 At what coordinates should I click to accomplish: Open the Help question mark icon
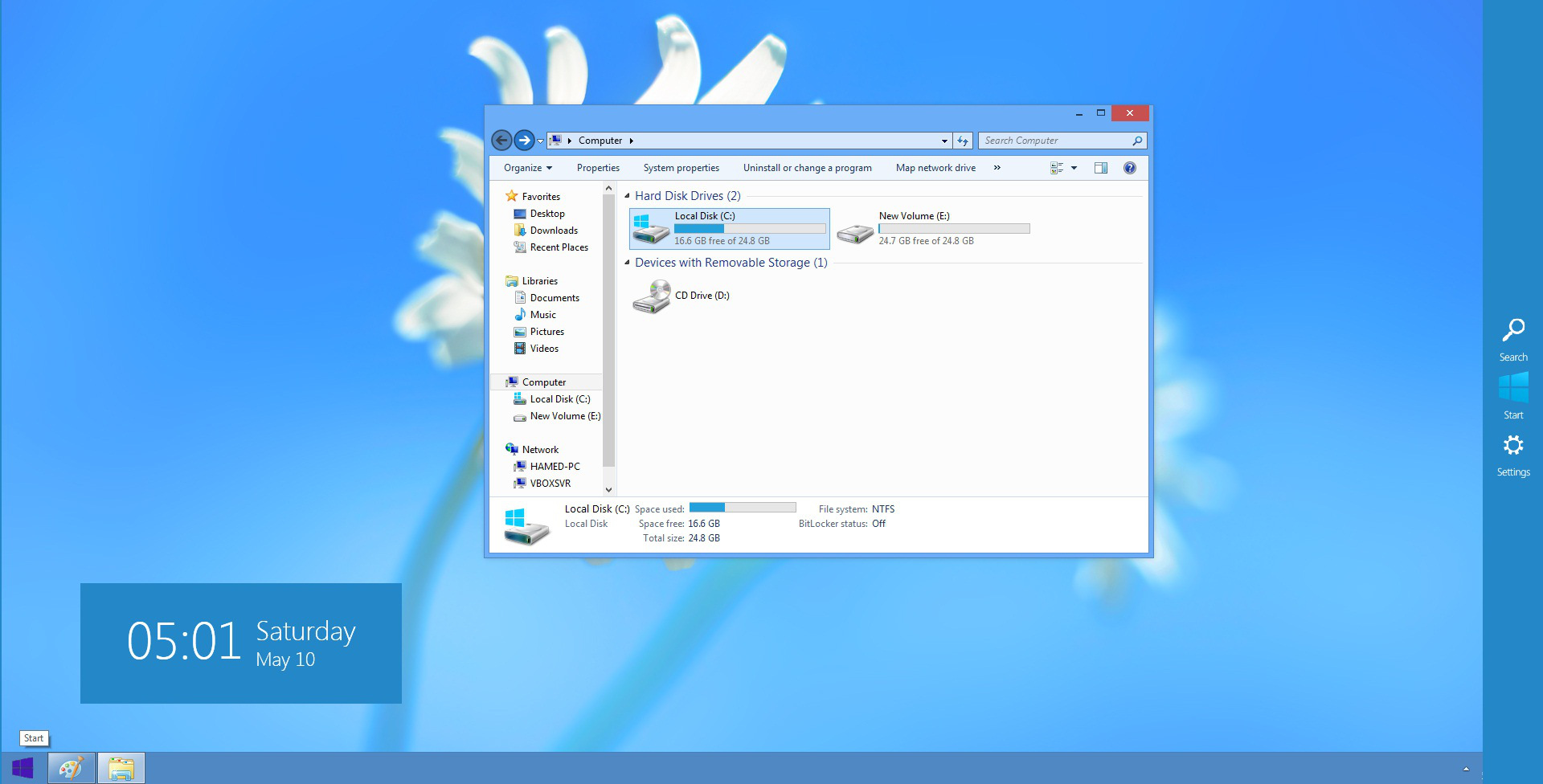pyautogui.click(x=1129, y=168)
